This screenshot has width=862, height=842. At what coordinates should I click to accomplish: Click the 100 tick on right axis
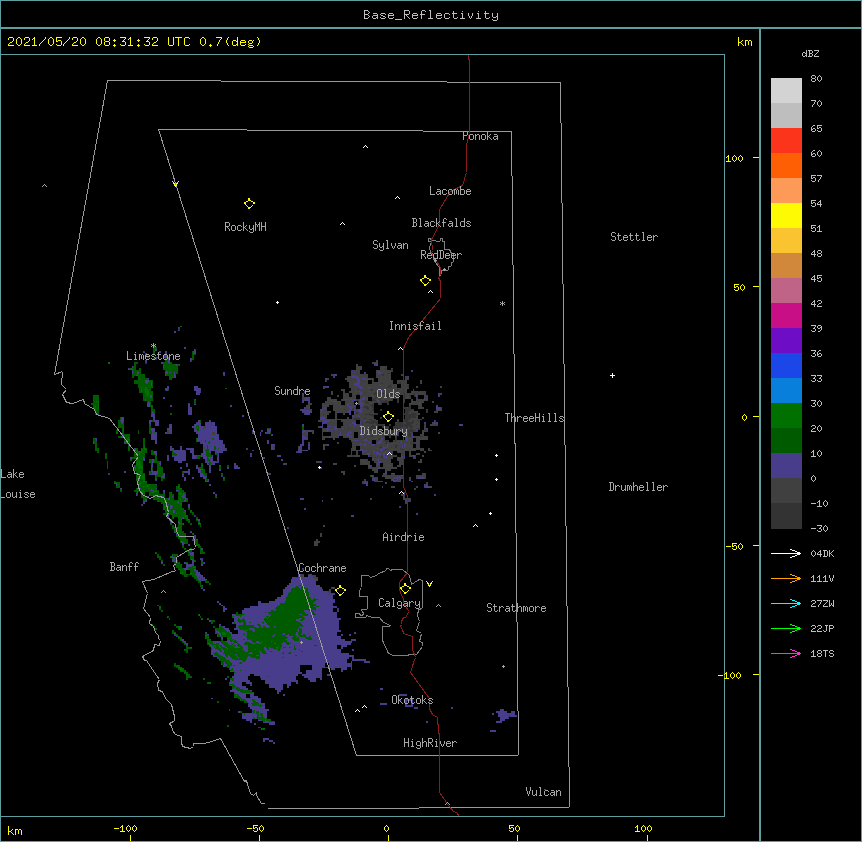(734, 158)
